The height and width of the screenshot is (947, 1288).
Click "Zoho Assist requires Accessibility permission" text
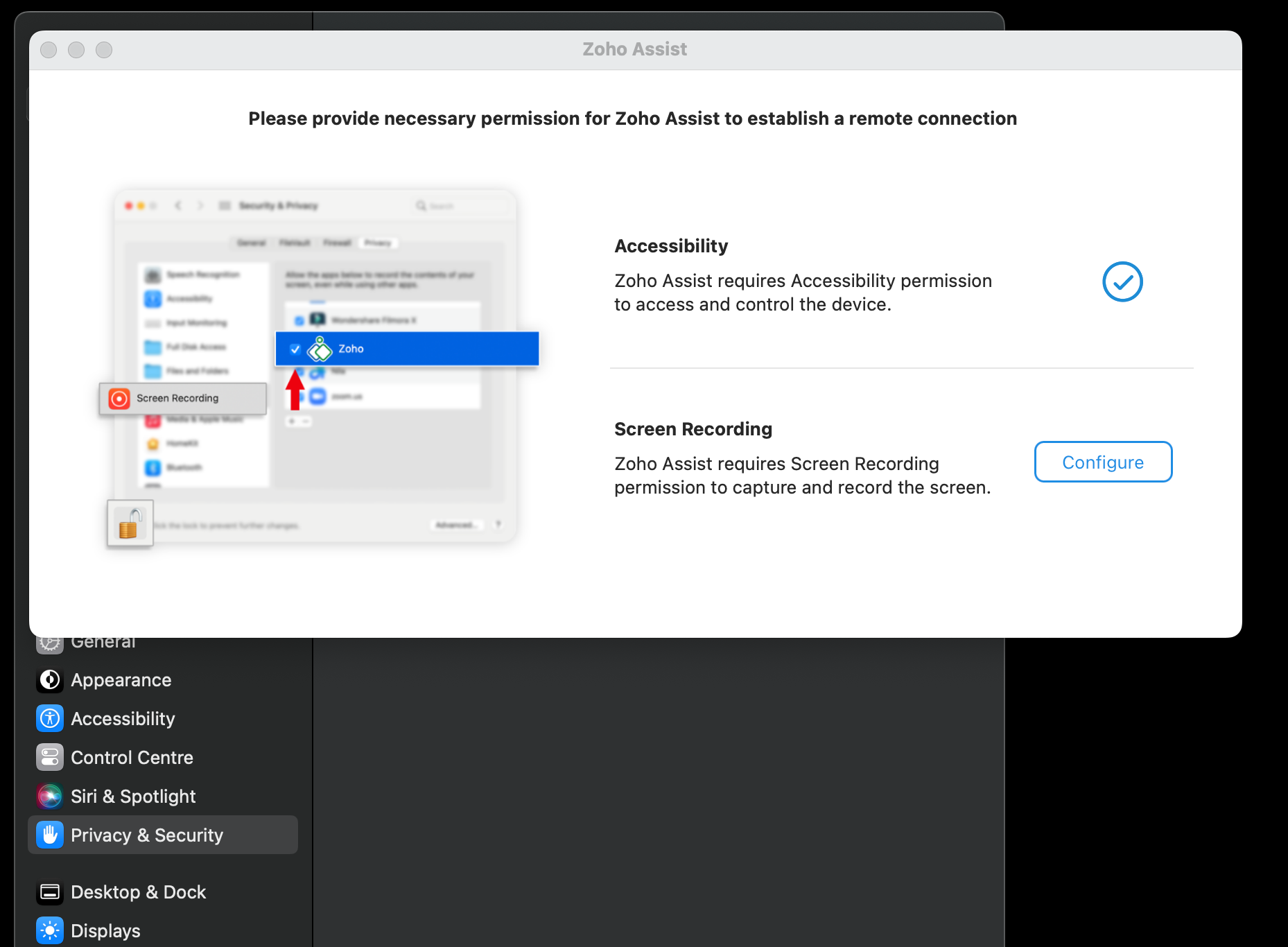[803, 293]
